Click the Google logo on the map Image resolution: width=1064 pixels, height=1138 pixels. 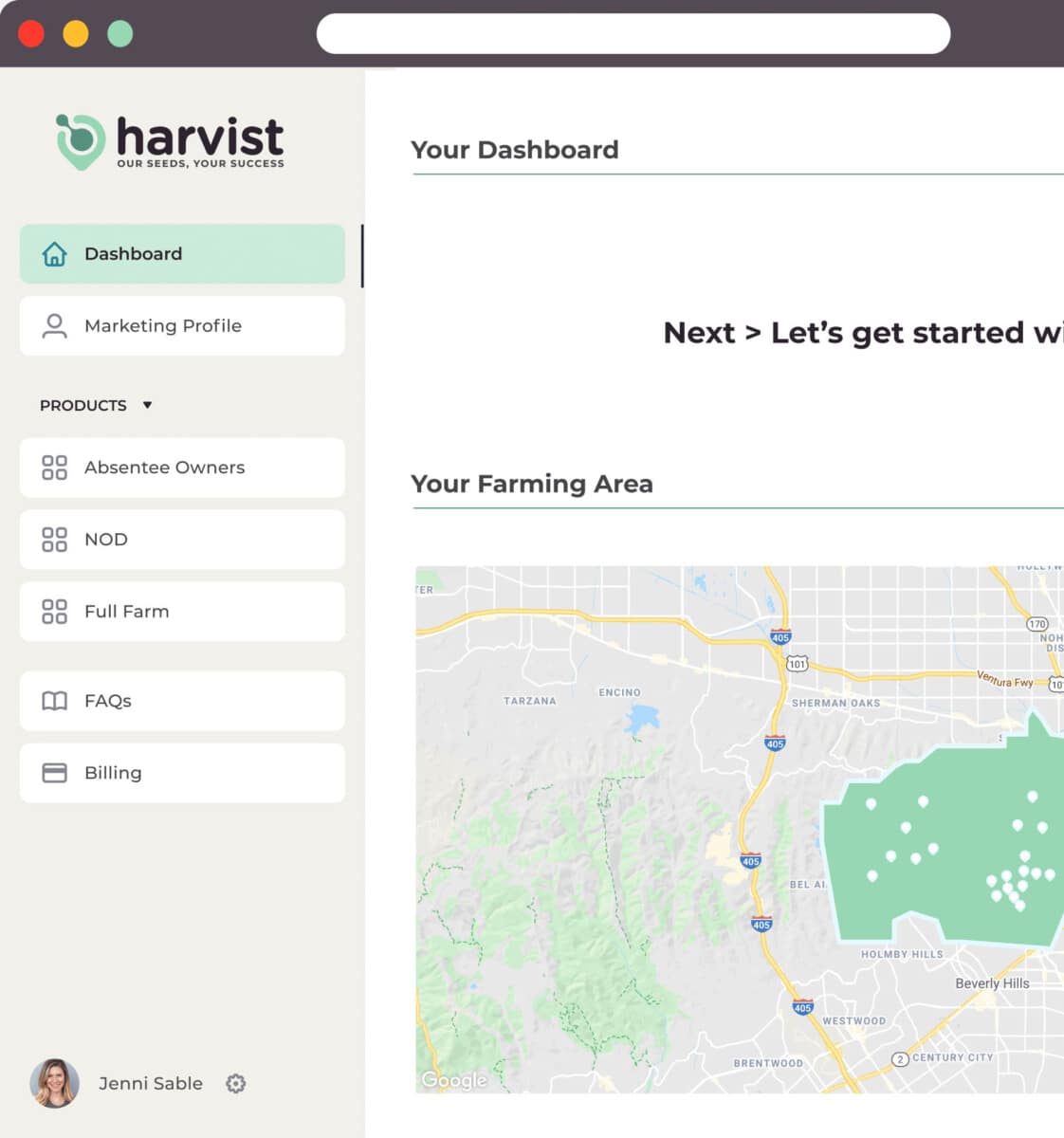tap(454, 1079)
